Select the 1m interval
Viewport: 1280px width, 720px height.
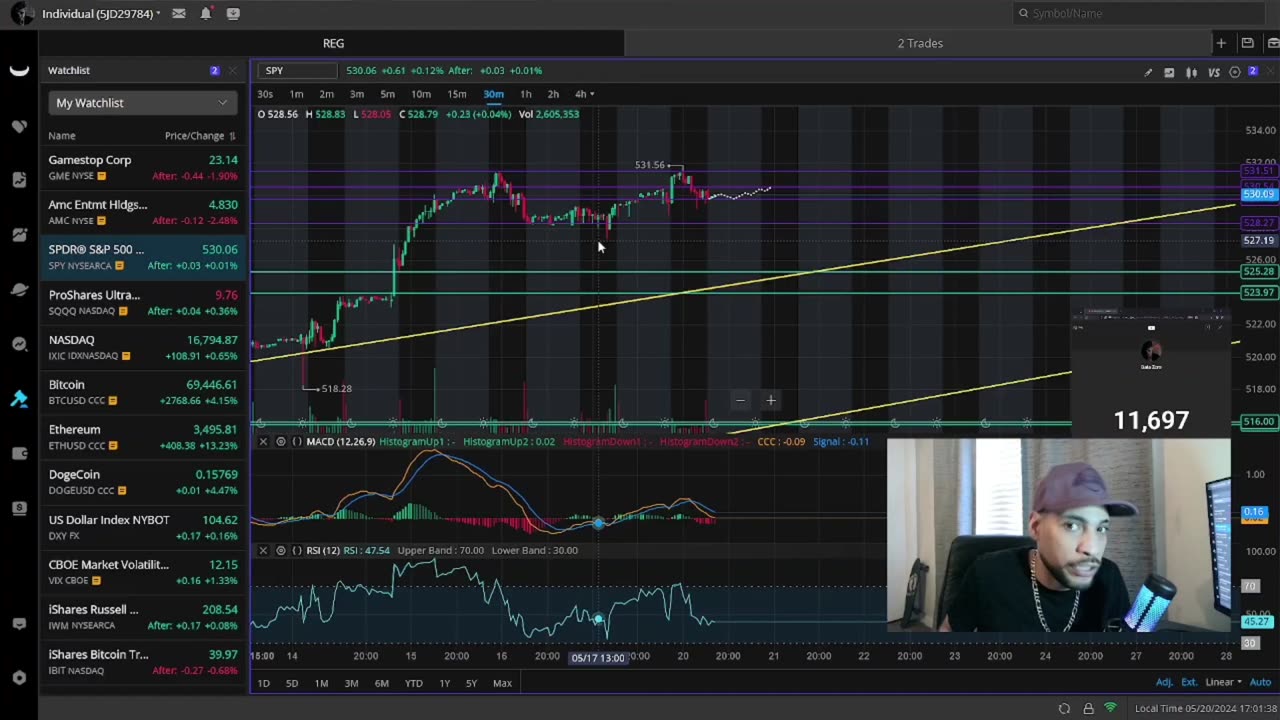coord(296,94)
